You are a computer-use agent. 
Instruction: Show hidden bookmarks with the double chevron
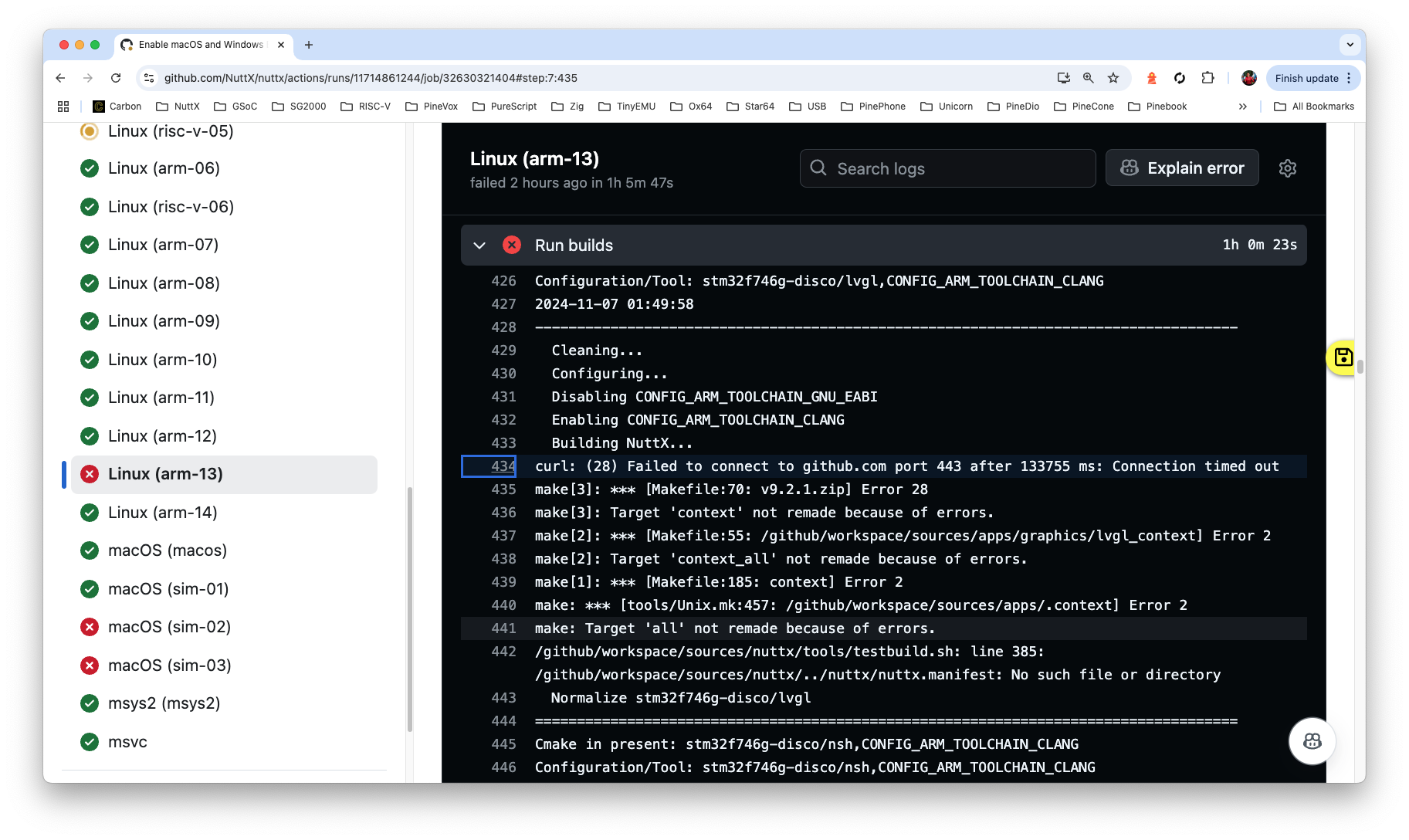click(x=1242, y=107)
